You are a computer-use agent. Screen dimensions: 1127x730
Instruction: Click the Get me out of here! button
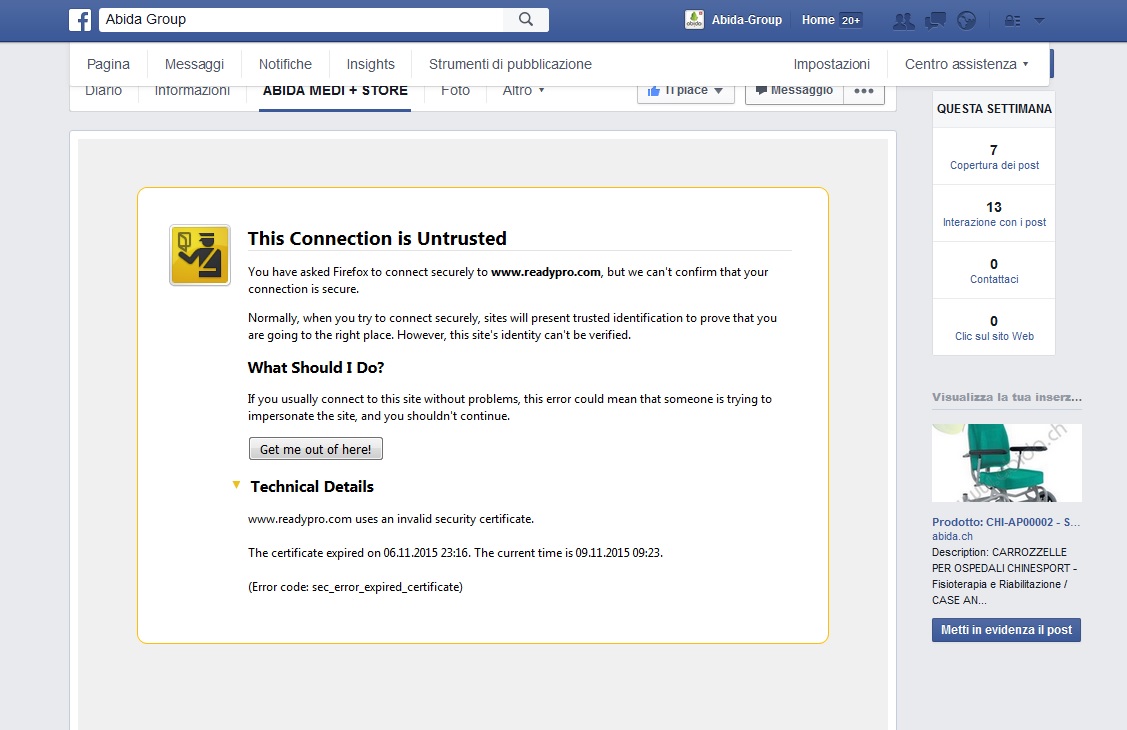316,449
